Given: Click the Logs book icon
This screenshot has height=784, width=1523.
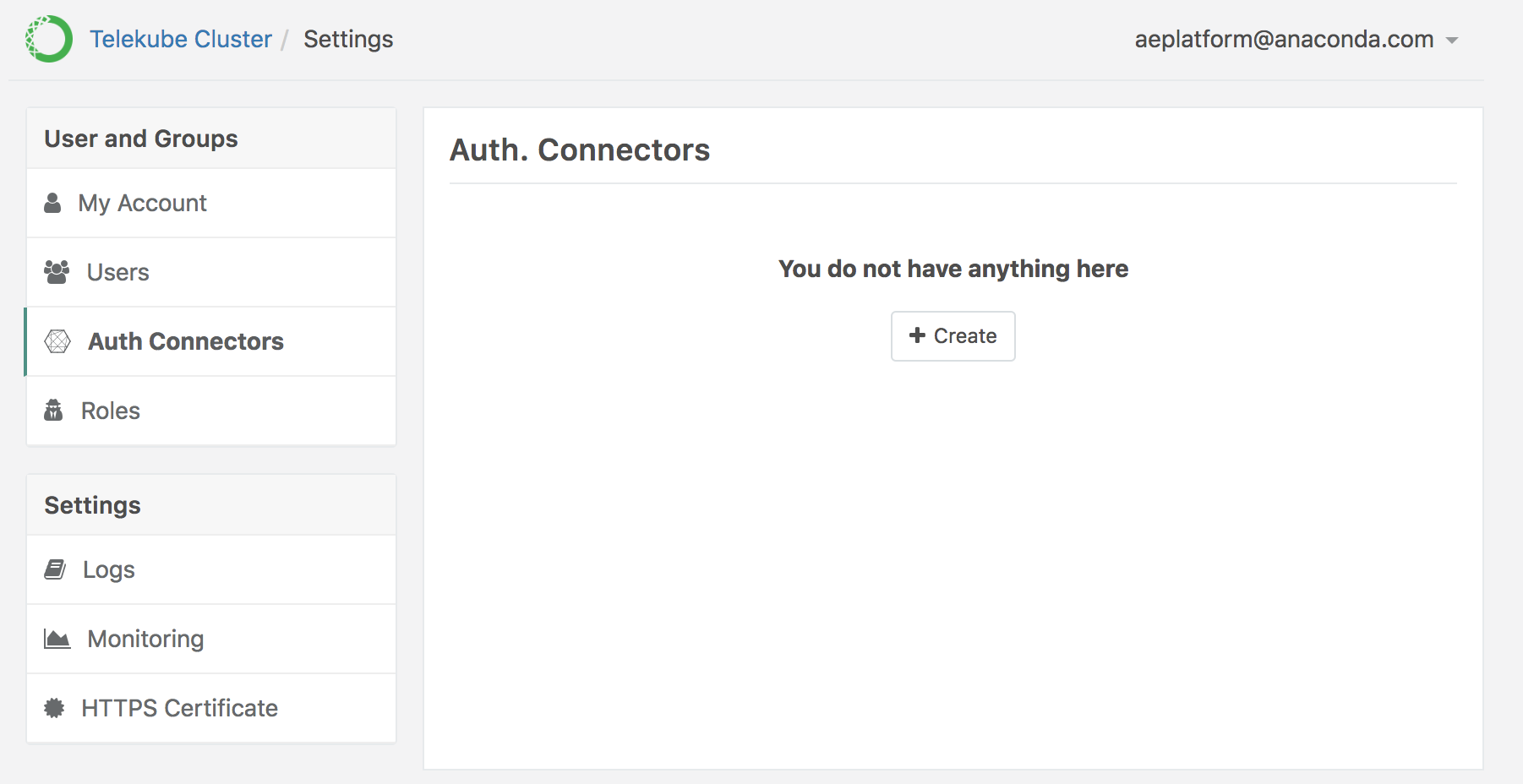Looking at the screenshot, I should click(x=55, y=569).
